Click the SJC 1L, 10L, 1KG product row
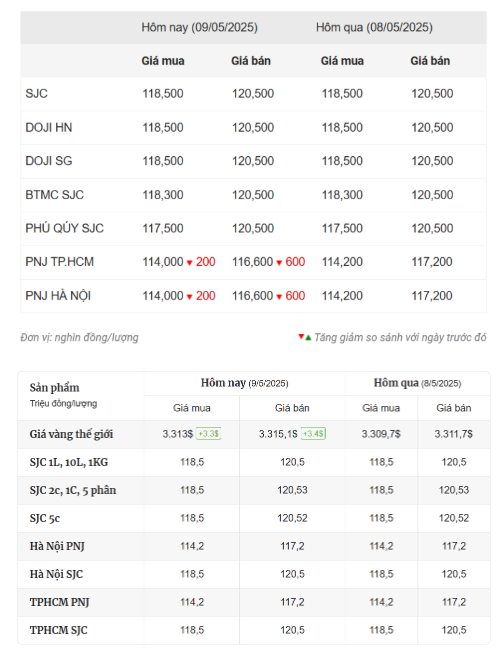The height and width of the screenshot is (661, 504). tap(254, 462)
